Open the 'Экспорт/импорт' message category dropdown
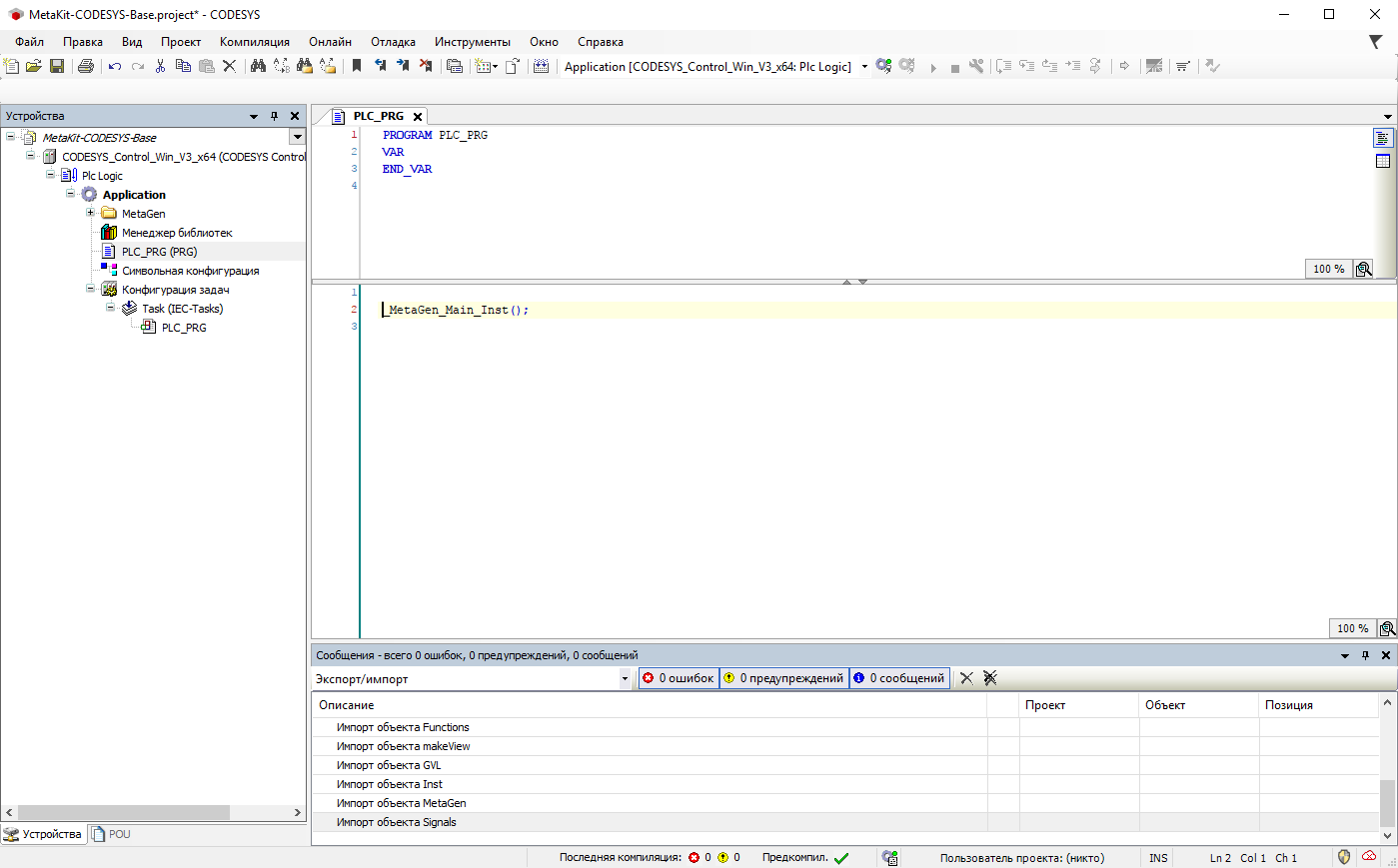Screen dimensions: 1398x868 point(626,679)
